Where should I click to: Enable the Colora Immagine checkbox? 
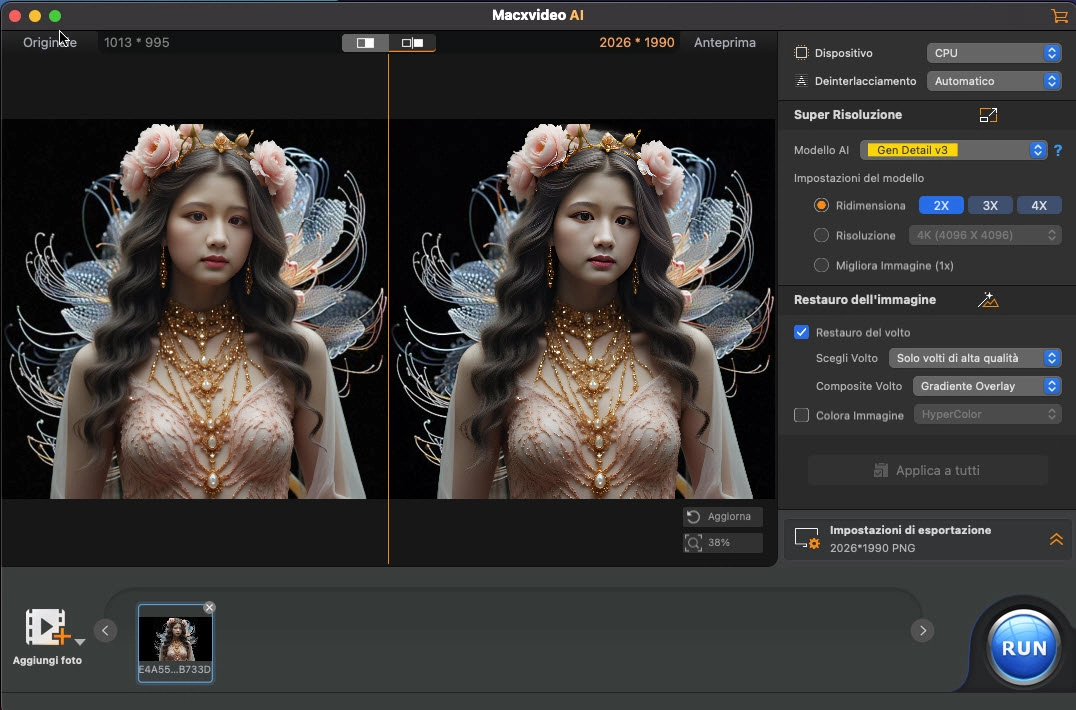point(801,415)
